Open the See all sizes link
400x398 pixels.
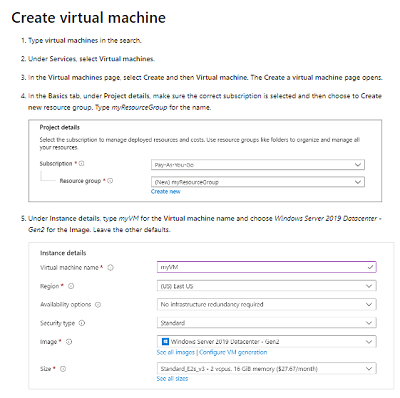pyautogui.click(x=172, y=378)
